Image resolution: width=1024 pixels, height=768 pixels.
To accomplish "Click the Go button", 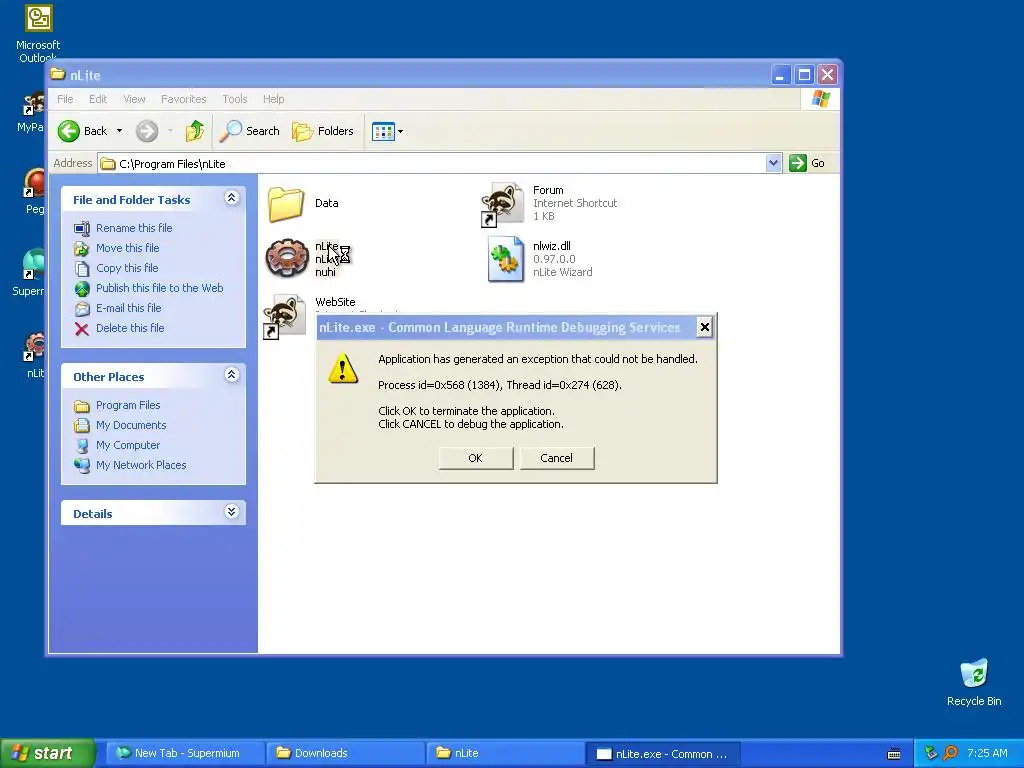I will coord(807,163).
